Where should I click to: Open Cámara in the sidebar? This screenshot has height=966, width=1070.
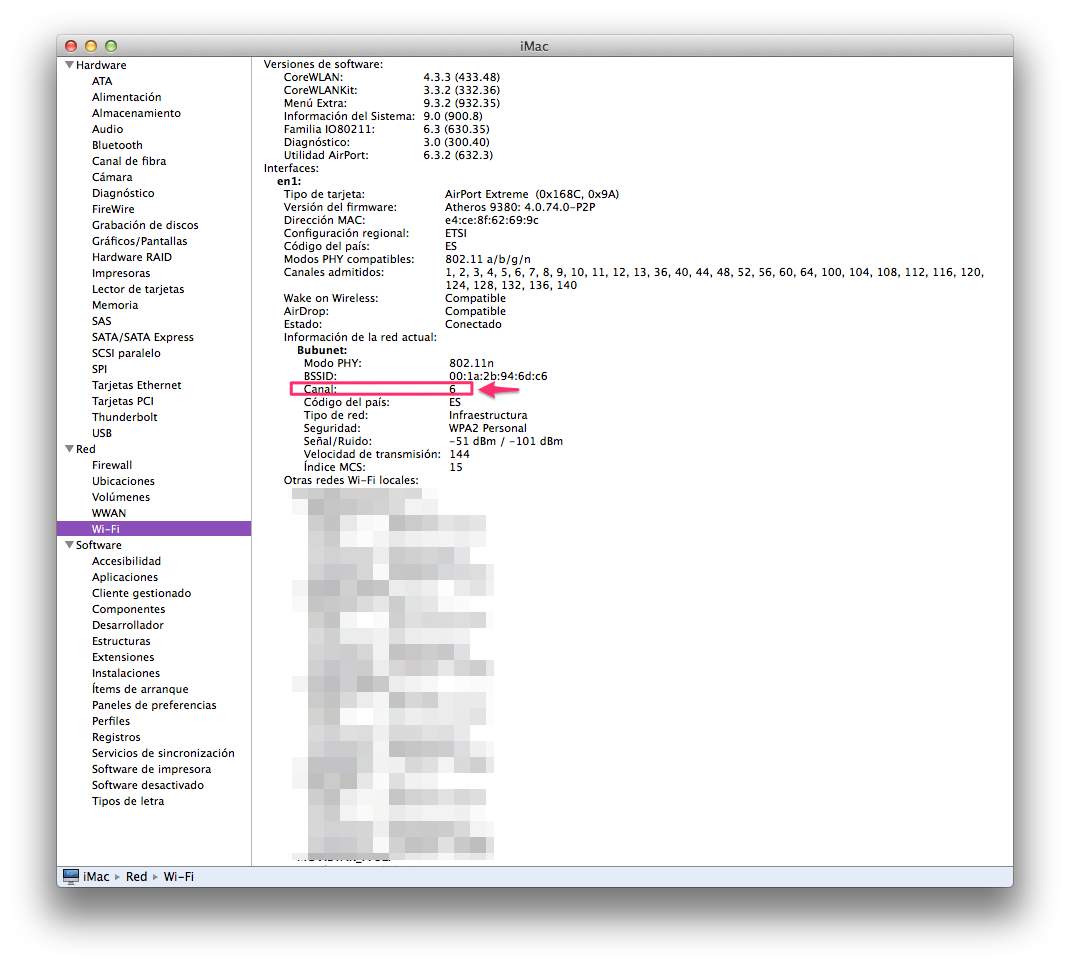pyautogui.click(x=112, y=177)
